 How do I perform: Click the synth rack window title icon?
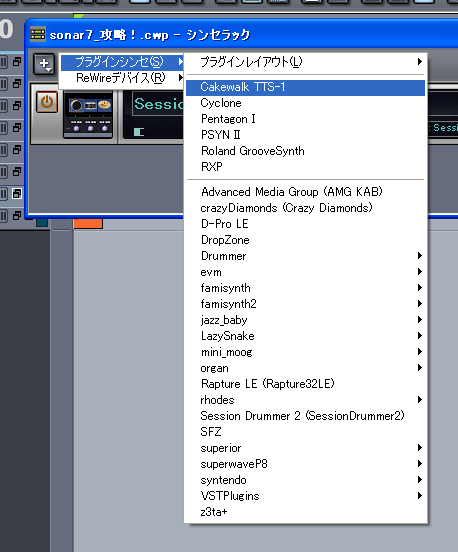pos(38,34)
